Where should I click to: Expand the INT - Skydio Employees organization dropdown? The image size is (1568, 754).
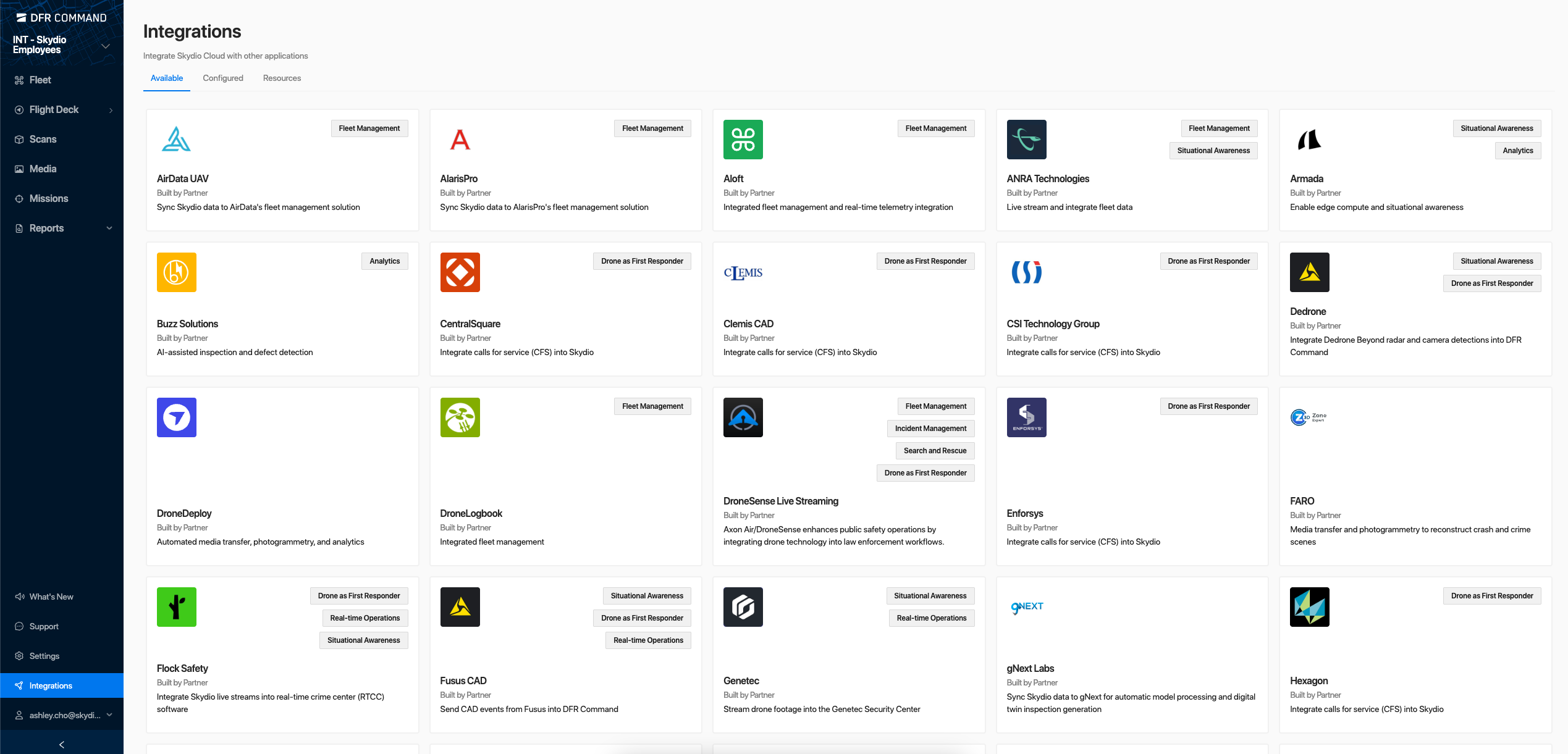pos(106,46)
